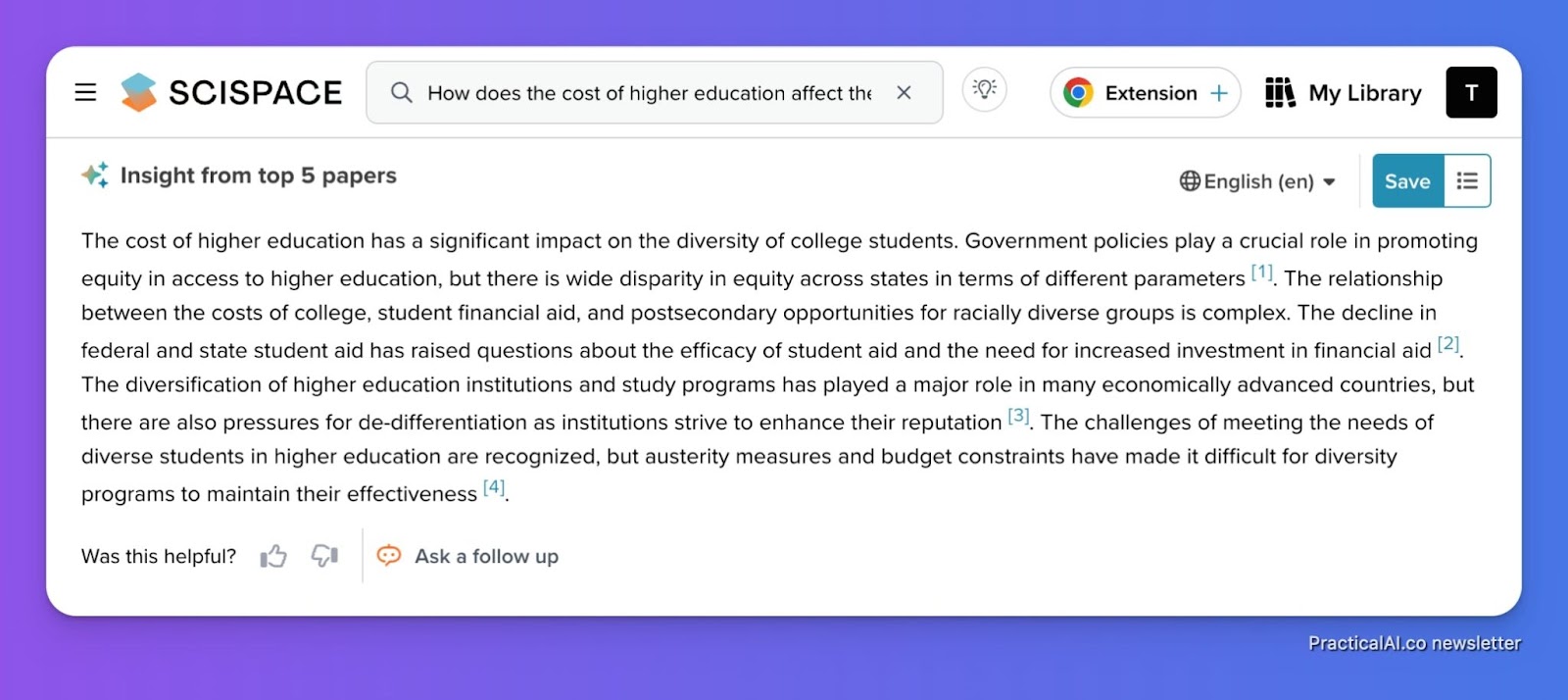Click the plus icon beside Extension
The width and height of the screenshot is (1568, 700).
tap(1219, 93)
